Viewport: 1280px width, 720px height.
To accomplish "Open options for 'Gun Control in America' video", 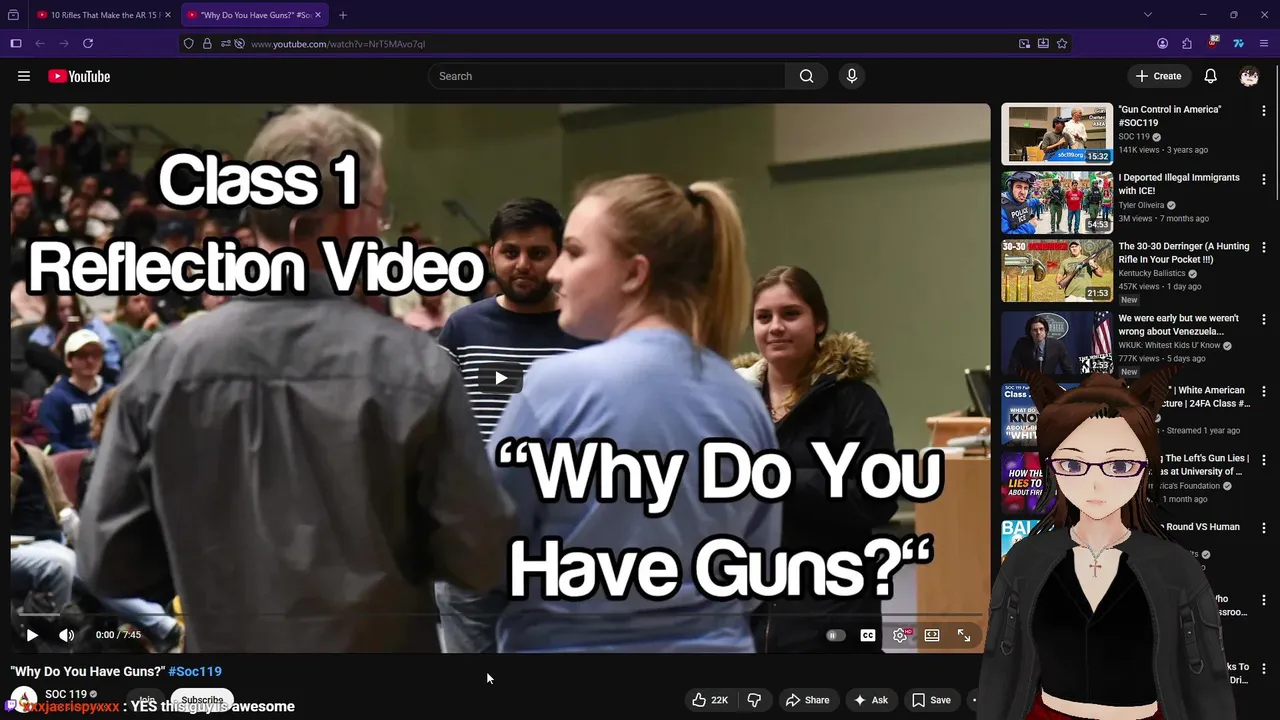I will (1264, 111).
